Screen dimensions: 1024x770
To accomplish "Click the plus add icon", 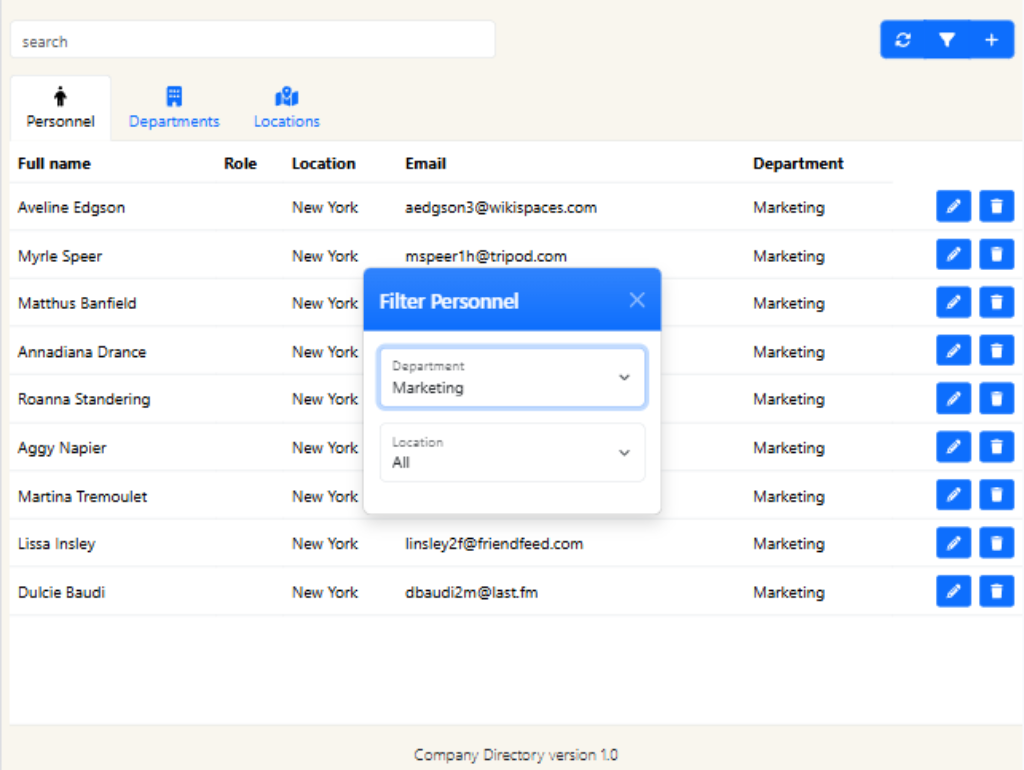I will [991, 40].
